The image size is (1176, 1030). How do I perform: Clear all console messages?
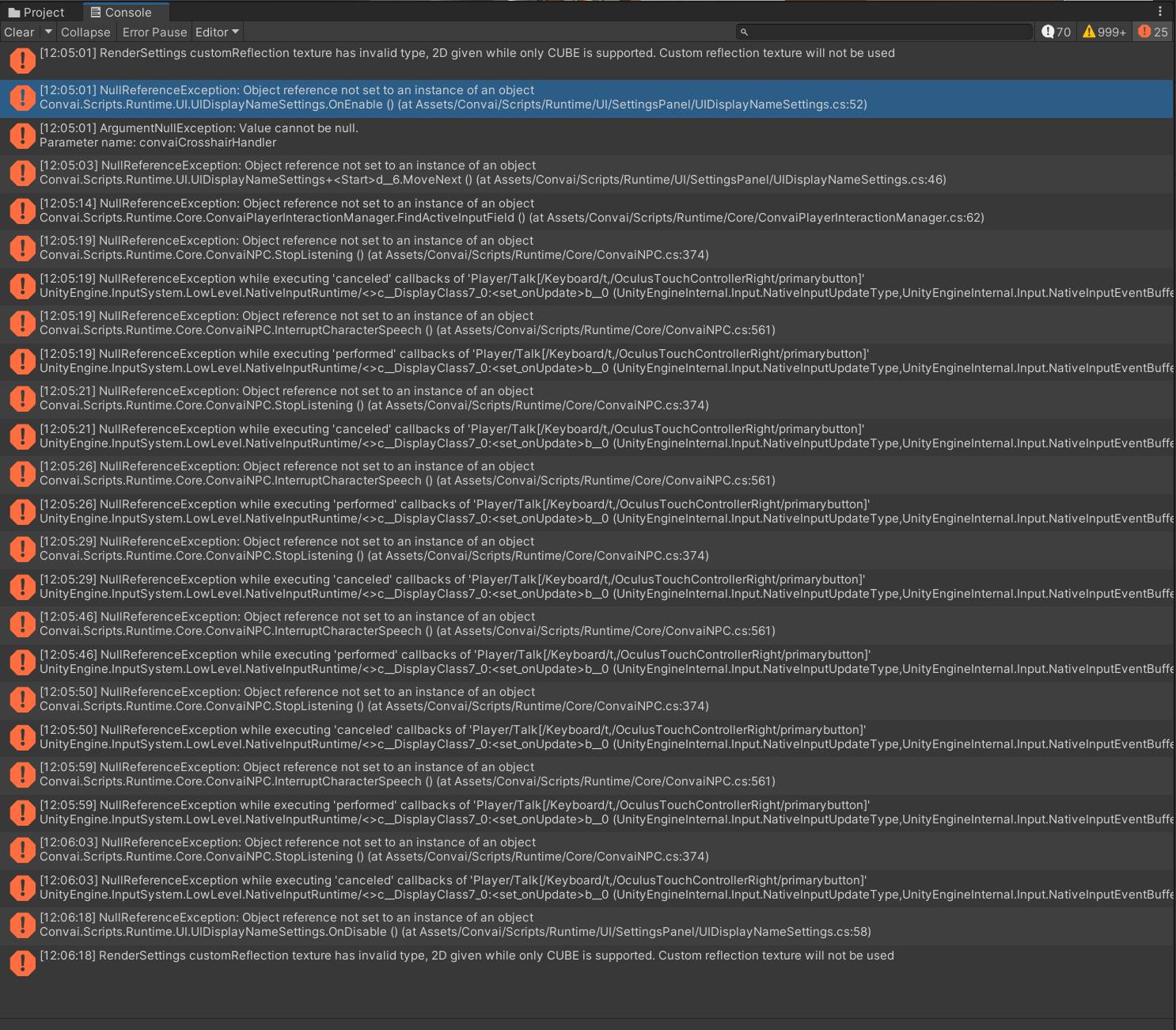(19, 32)
